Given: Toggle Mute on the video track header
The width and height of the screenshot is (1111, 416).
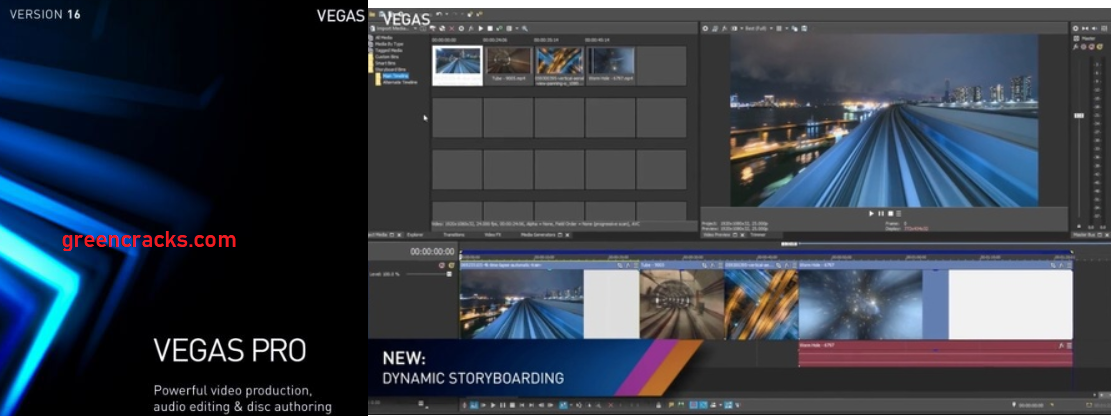Looking at the screenshot, I should pos(442,265).
